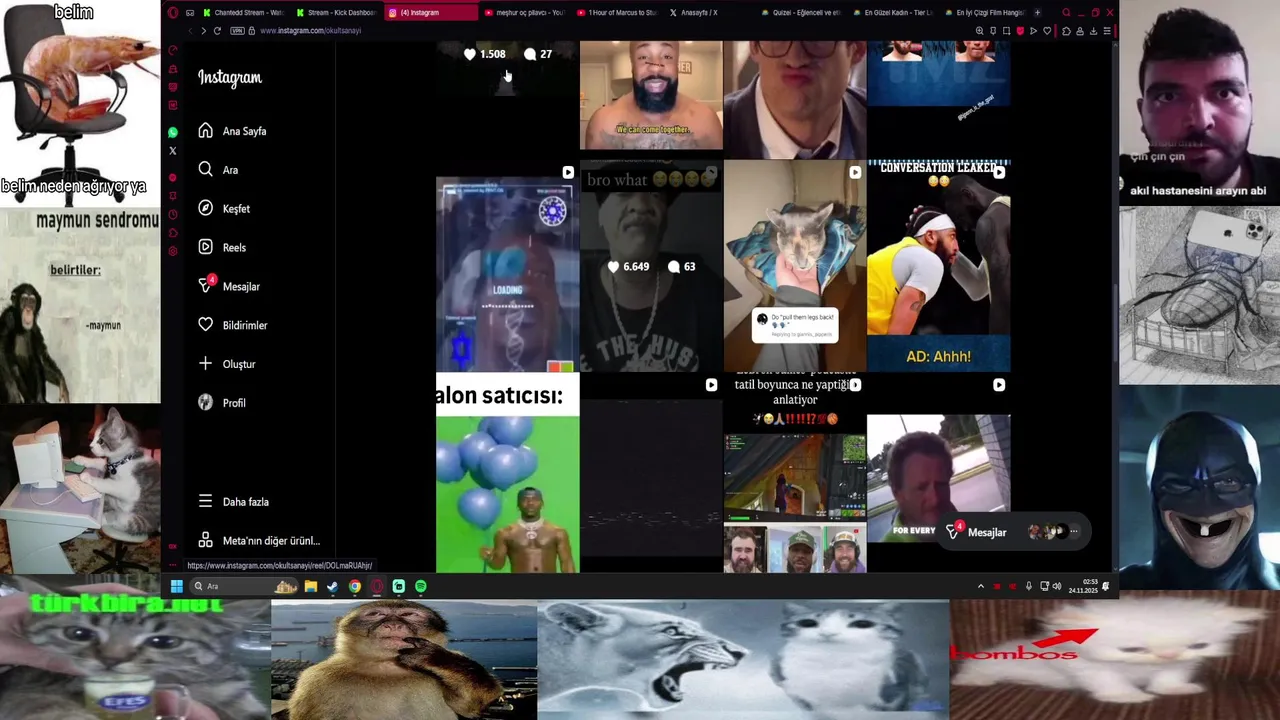The height and width of the screenshot is (720, 1280).
Task: Open the balon satıcısı balloon reel
Action: [x=507, y=473]
